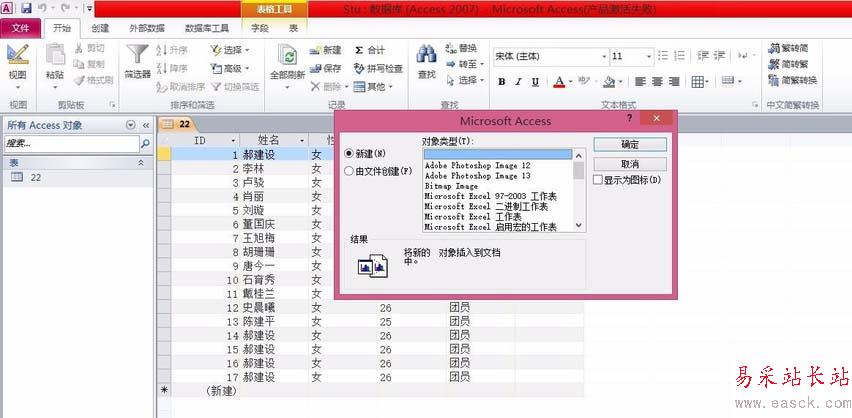Switch to the 表 ribbon tab
852x418 pixels.
click(293, 28)
